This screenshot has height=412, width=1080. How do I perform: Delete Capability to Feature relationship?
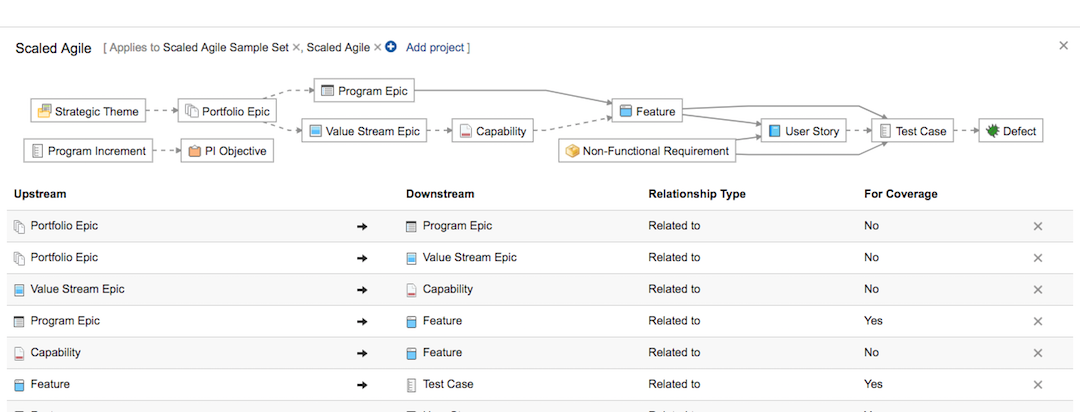click(1038, 353)
